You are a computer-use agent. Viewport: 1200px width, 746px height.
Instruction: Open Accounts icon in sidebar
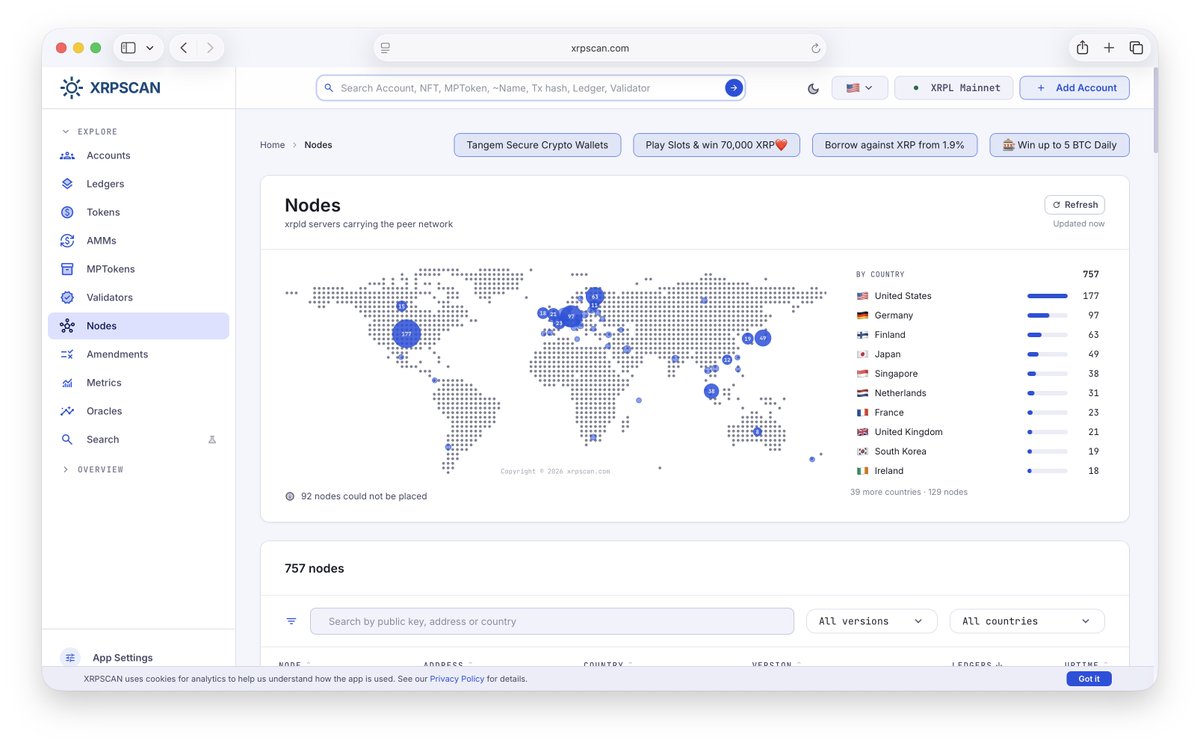[x=67, y=156]
